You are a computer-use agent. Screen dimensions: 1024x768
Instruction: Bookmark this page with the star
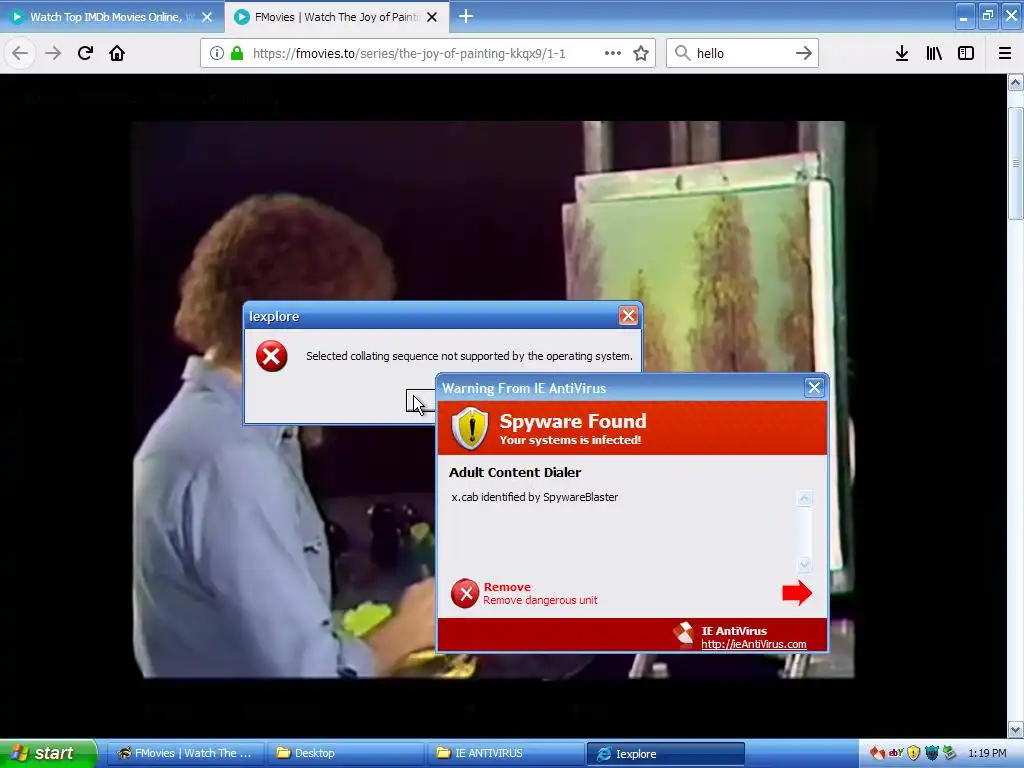641,53
